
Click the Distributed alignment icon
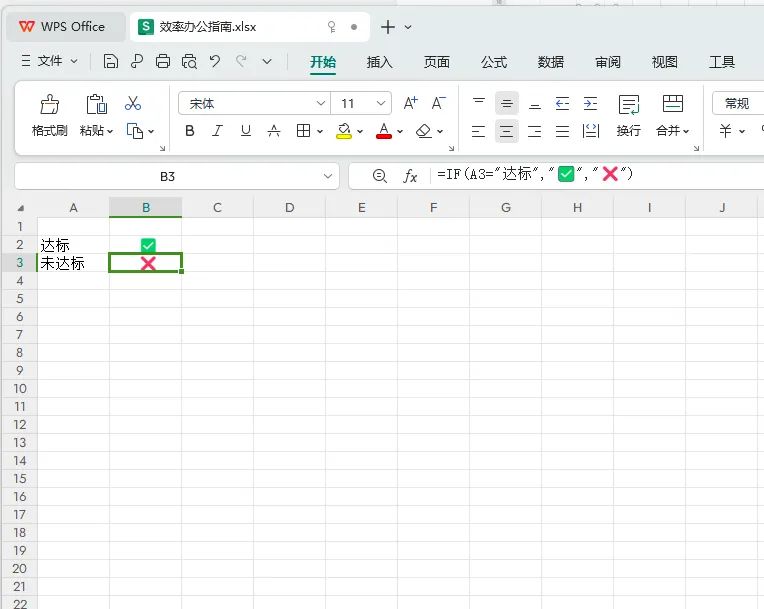pos(591,131)
